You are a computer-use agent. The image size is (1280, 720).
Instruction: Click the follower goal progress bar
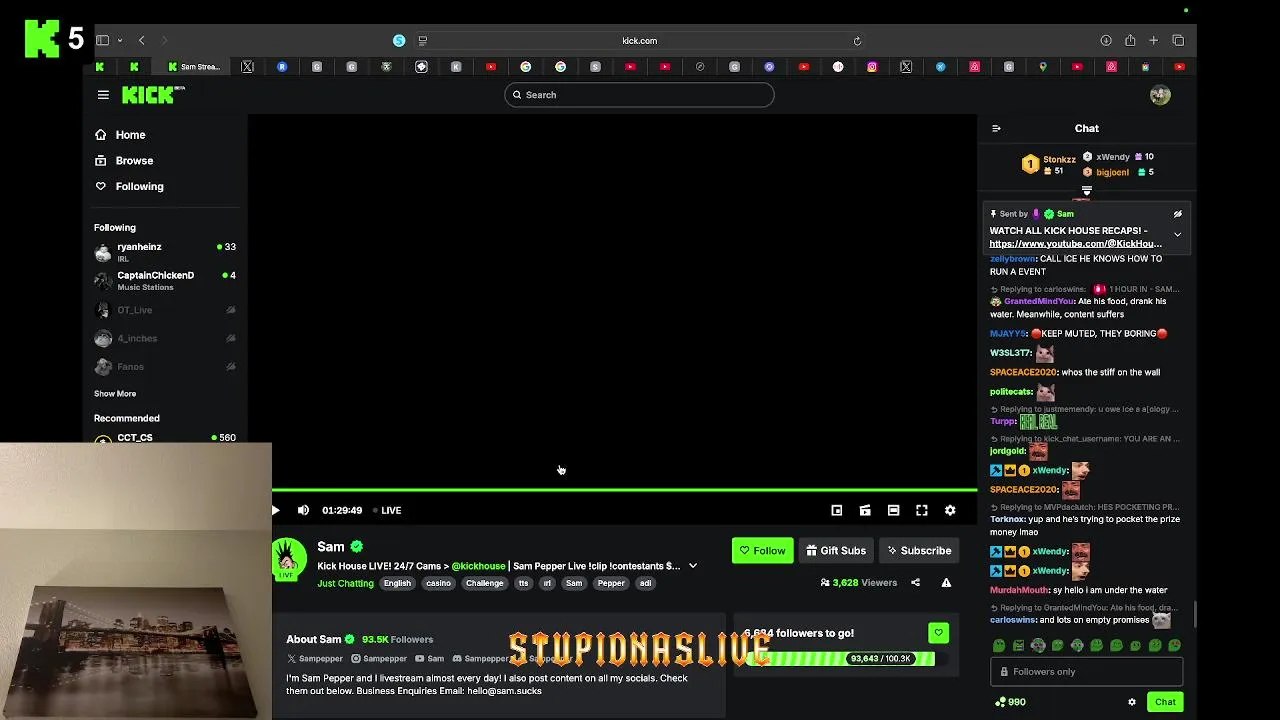(x=840, y=659)
